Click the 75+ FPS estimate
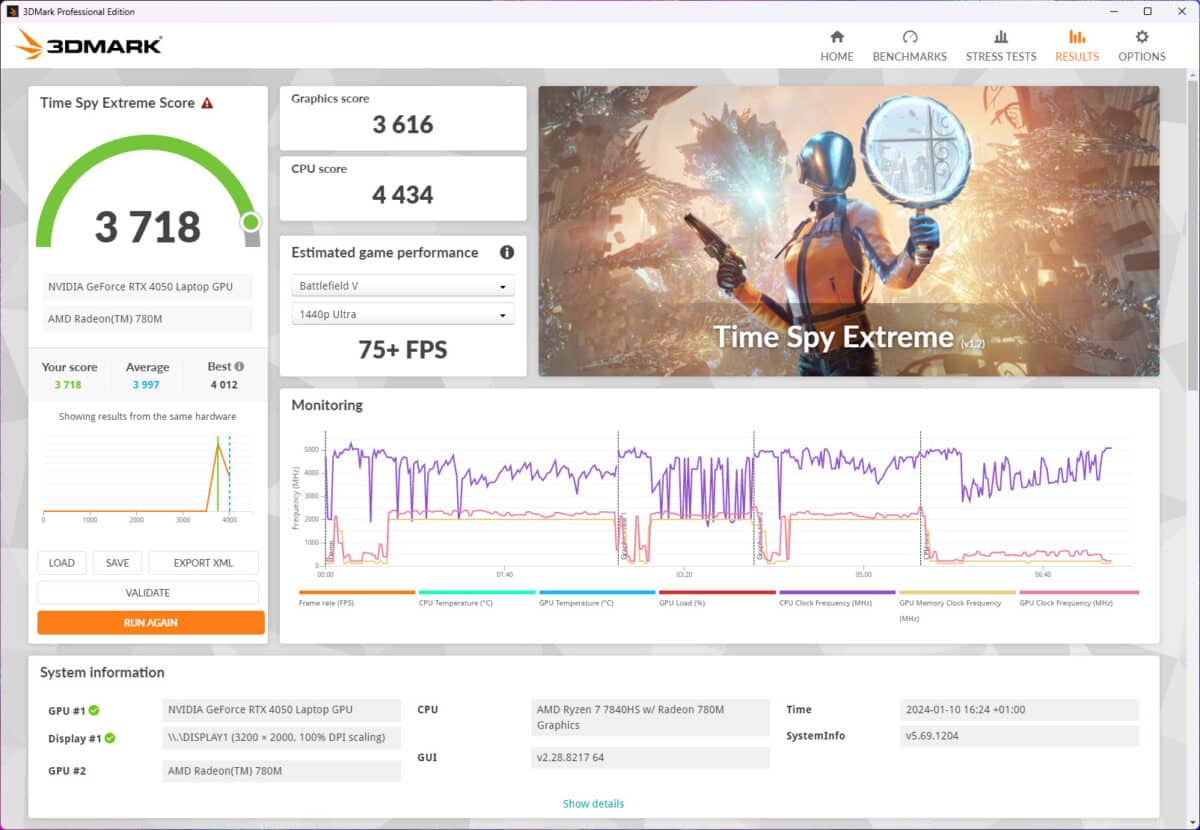Screen dimensions: 1200x830 [x=403, y=350]
